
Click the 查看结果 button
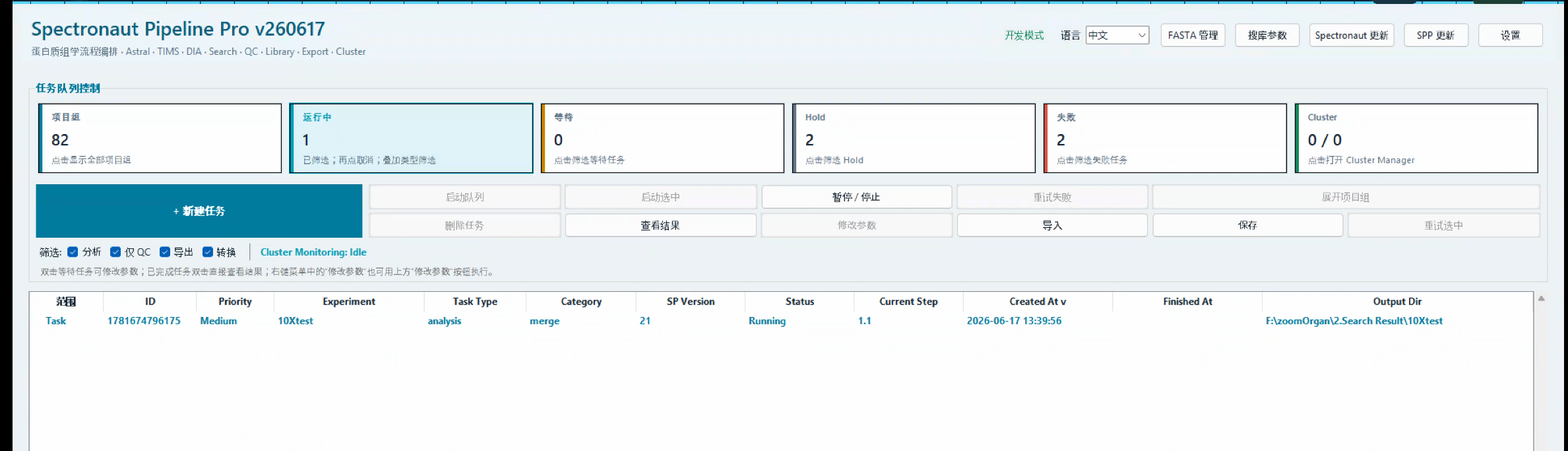pyautogui.click(x=660, y=225)
